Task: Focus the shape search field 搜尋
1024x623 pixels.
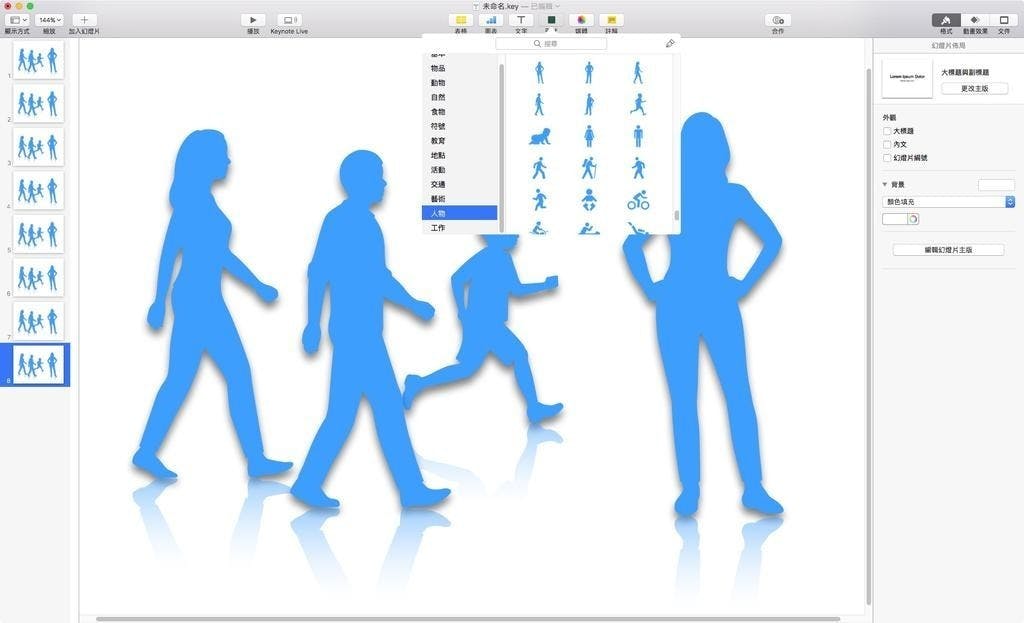Action: coord(551,44)
